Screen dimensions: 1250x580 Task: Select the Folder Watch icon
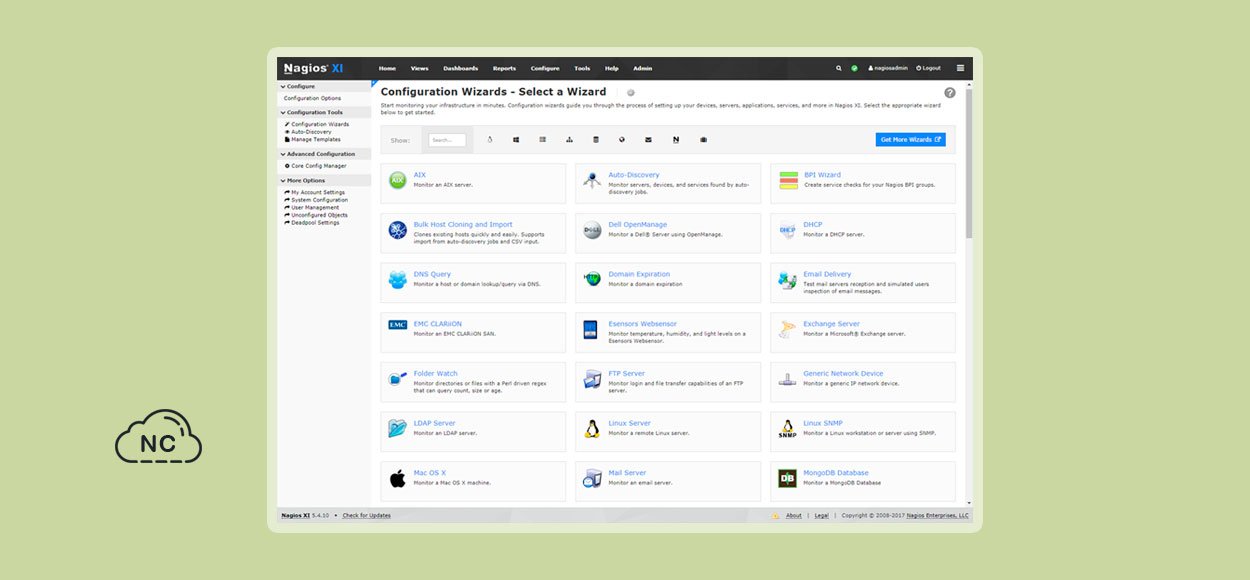point(397,379)
